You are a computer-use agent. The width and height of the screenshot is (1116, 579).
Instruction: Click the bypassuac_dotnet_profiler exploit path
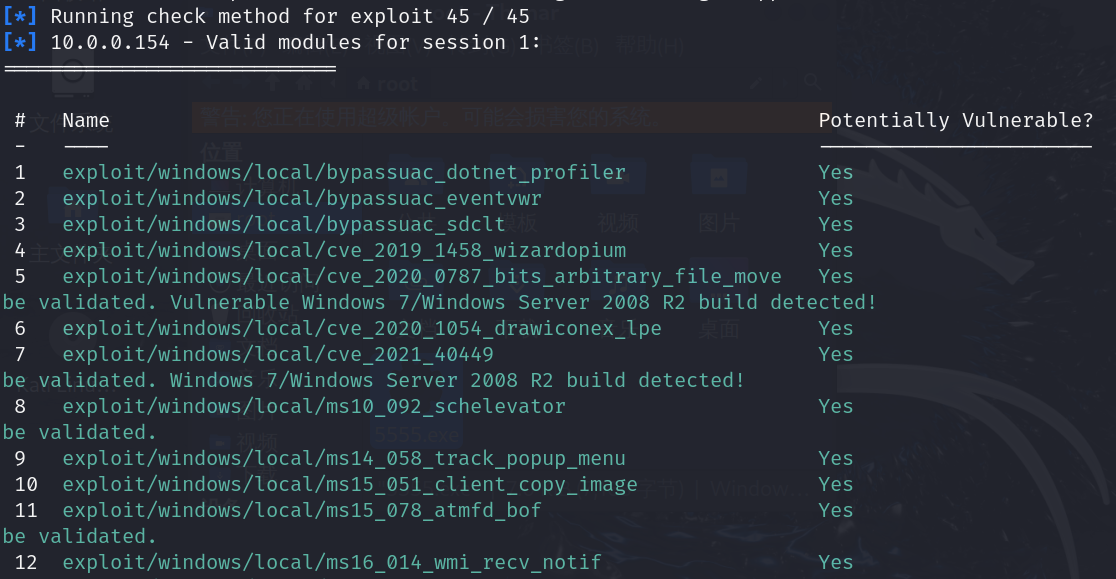pos(343,172)
